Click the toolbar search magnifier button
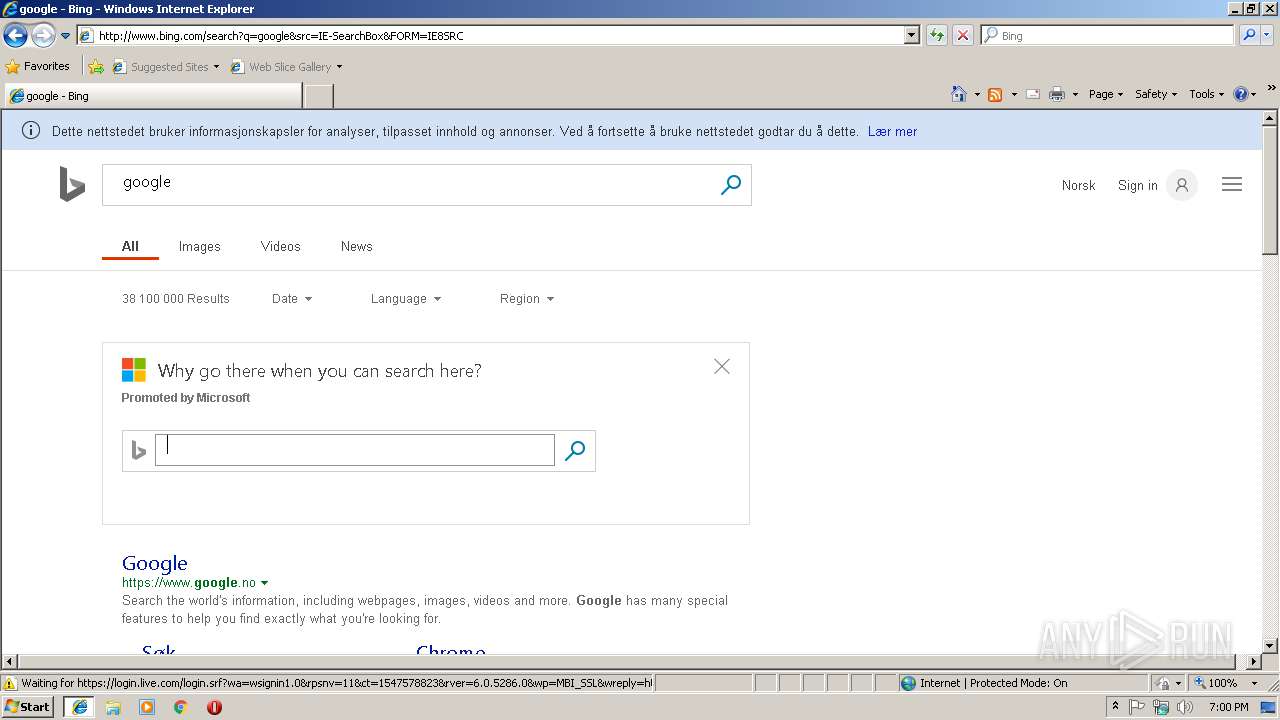Image resolution: width=1280 pixels, height=720 pixels. click(x=1248, y=35)
